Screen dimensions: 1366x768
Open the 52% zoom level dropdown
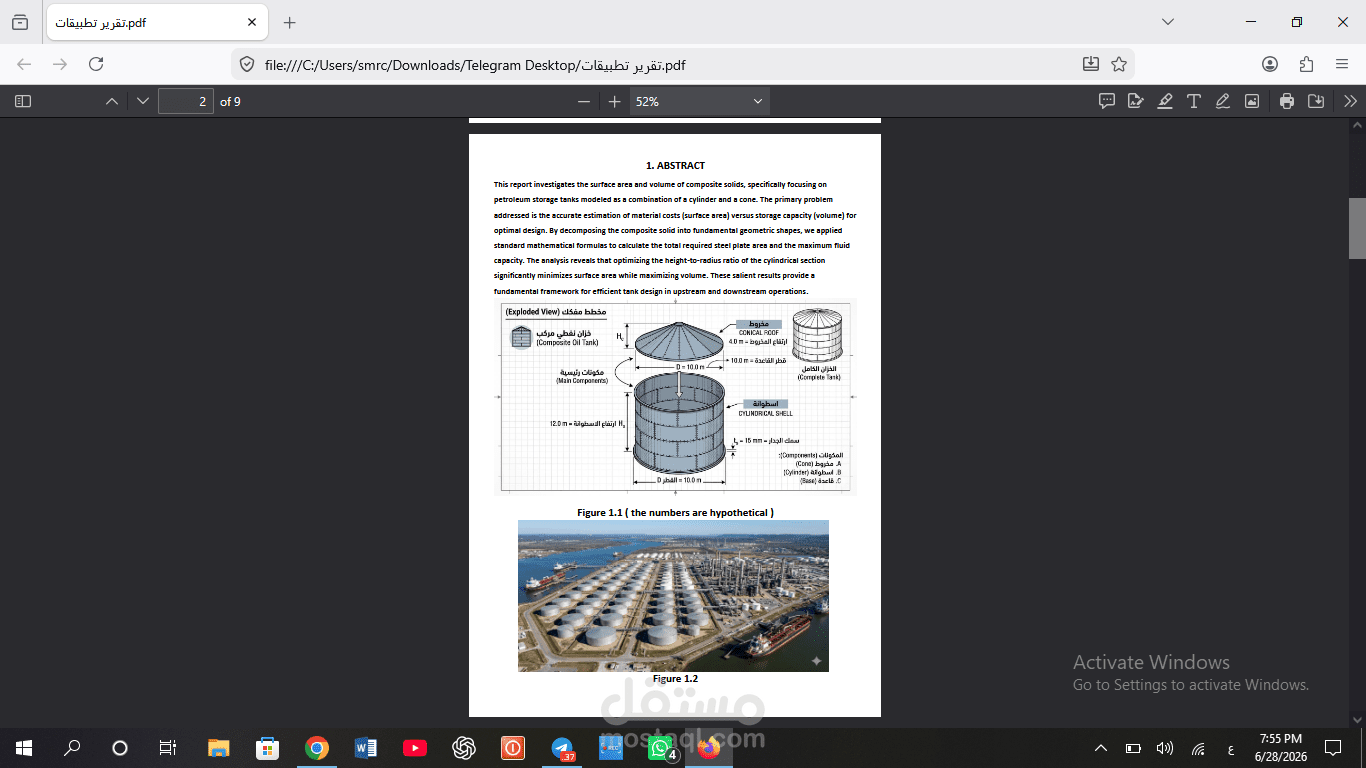pos(700,101)
